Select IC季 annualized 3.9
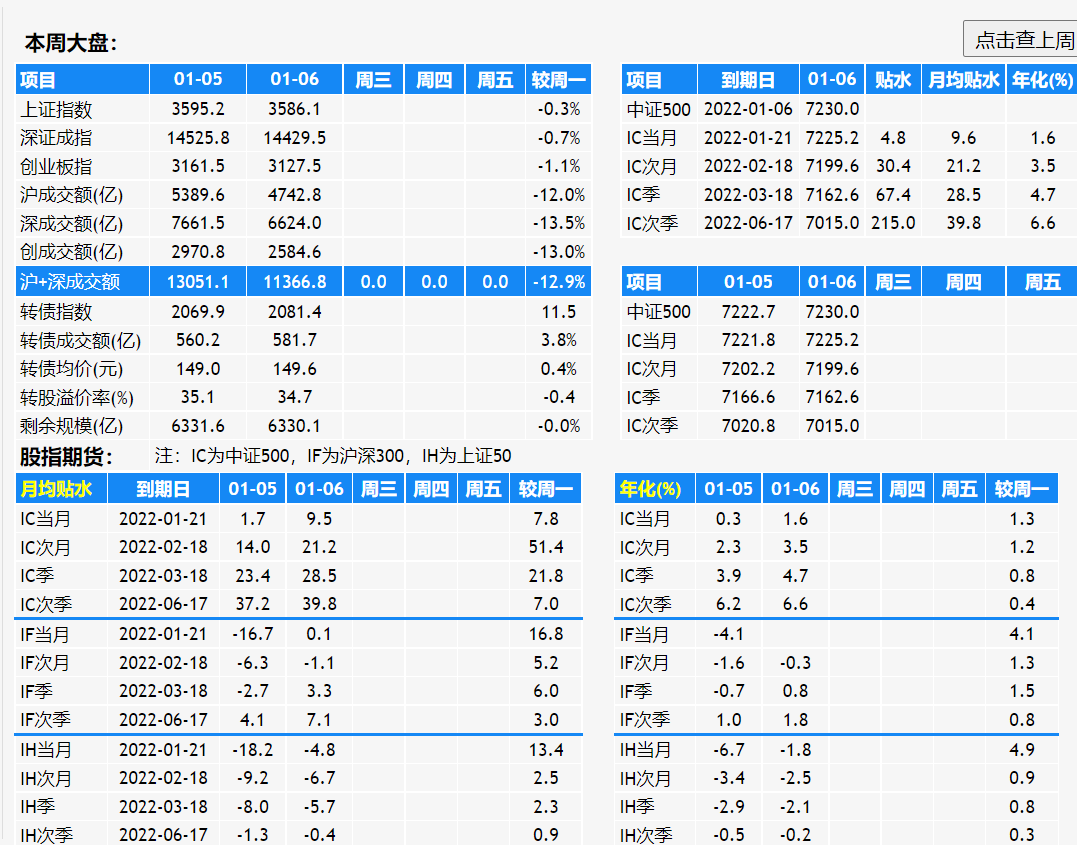The image size is (1077, 845). [x=728, y=576]
